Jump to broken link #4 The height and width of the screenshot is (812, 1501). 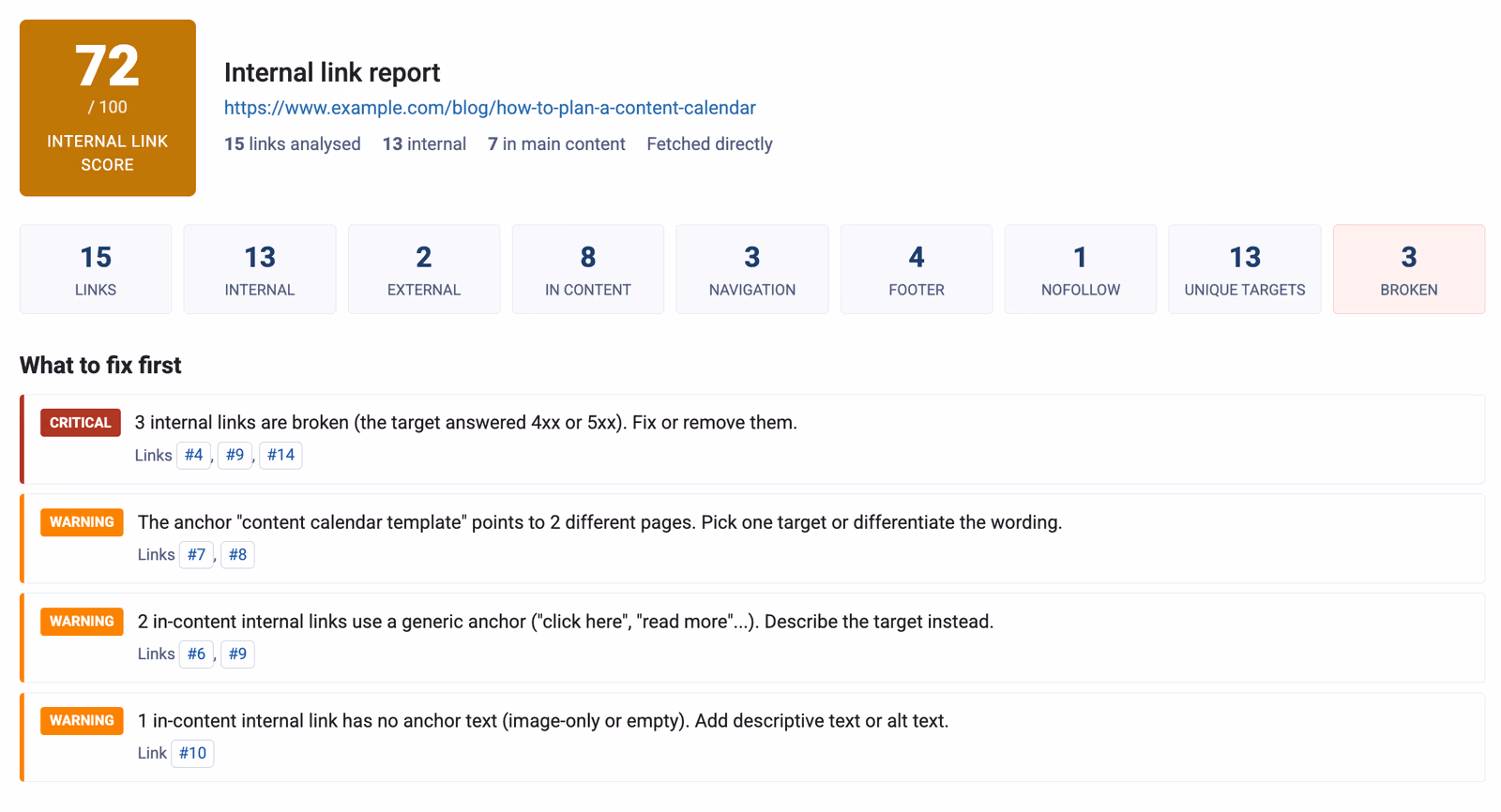[194, 455]
